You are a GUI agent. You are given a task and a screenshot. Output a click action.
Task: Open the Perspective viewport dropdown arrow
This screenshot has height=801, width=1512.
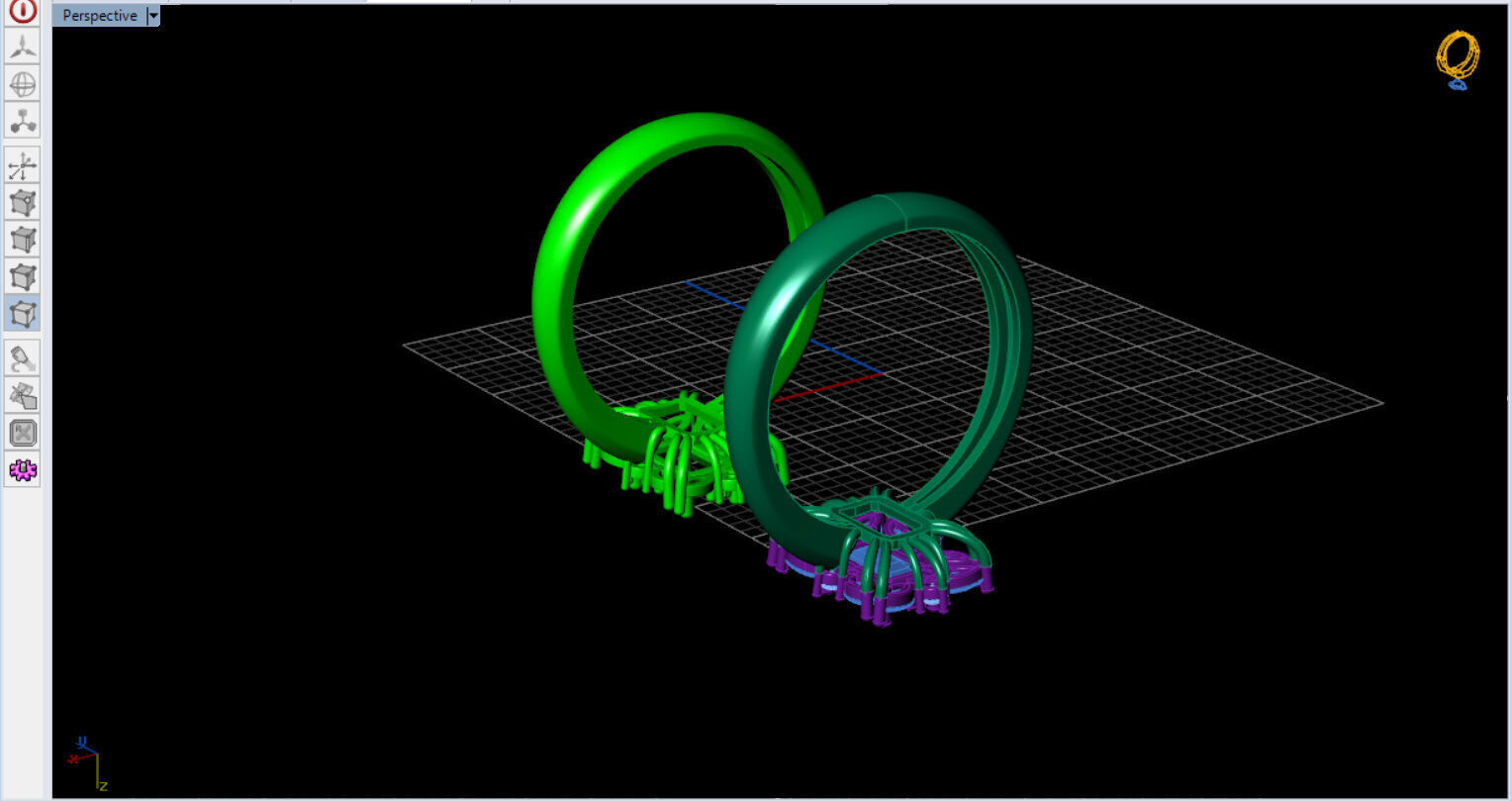pos(152,16)
